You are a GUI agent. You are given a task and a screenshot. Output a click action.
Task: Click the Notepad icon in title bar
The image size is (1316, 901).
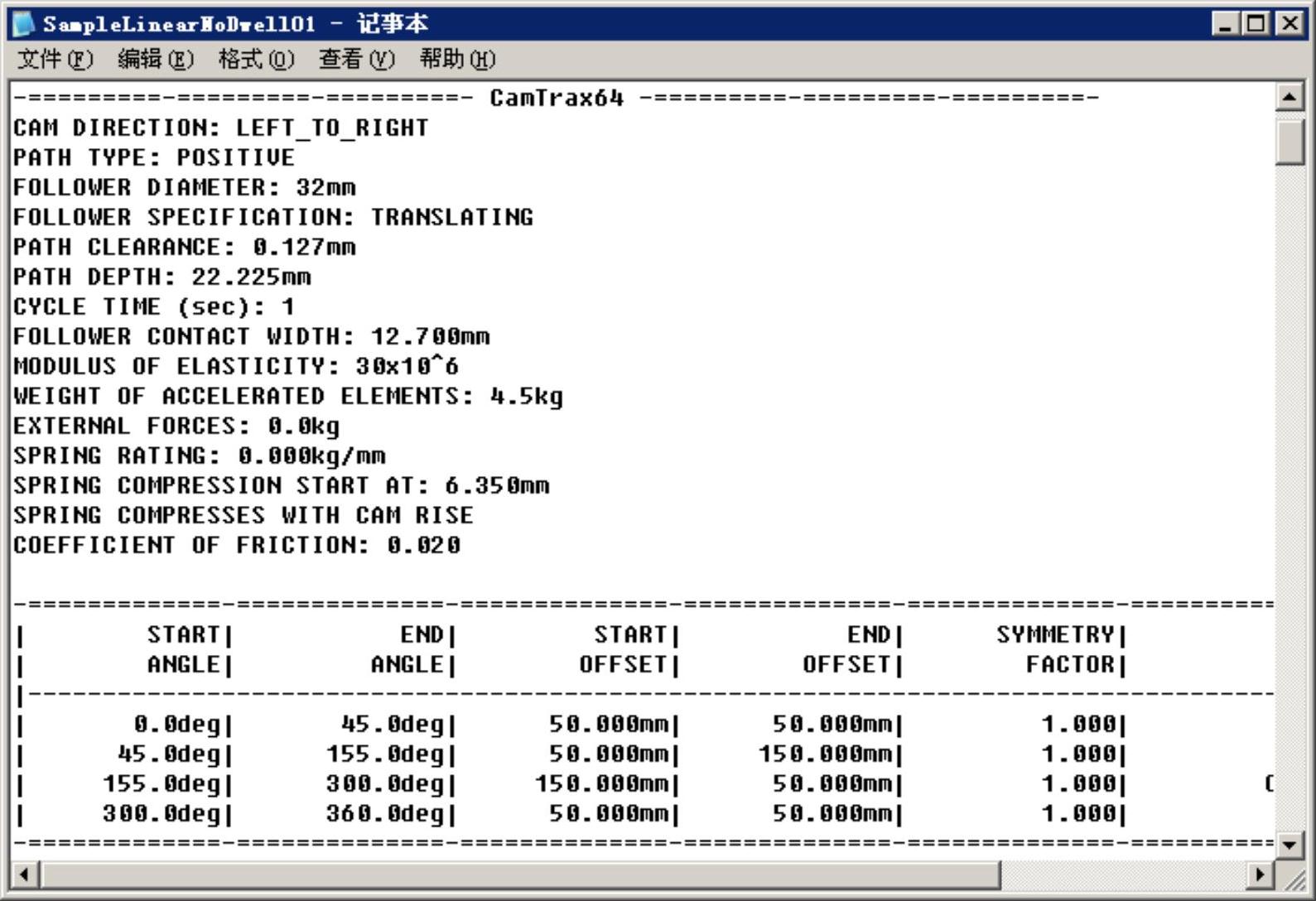tap(24, 23)
